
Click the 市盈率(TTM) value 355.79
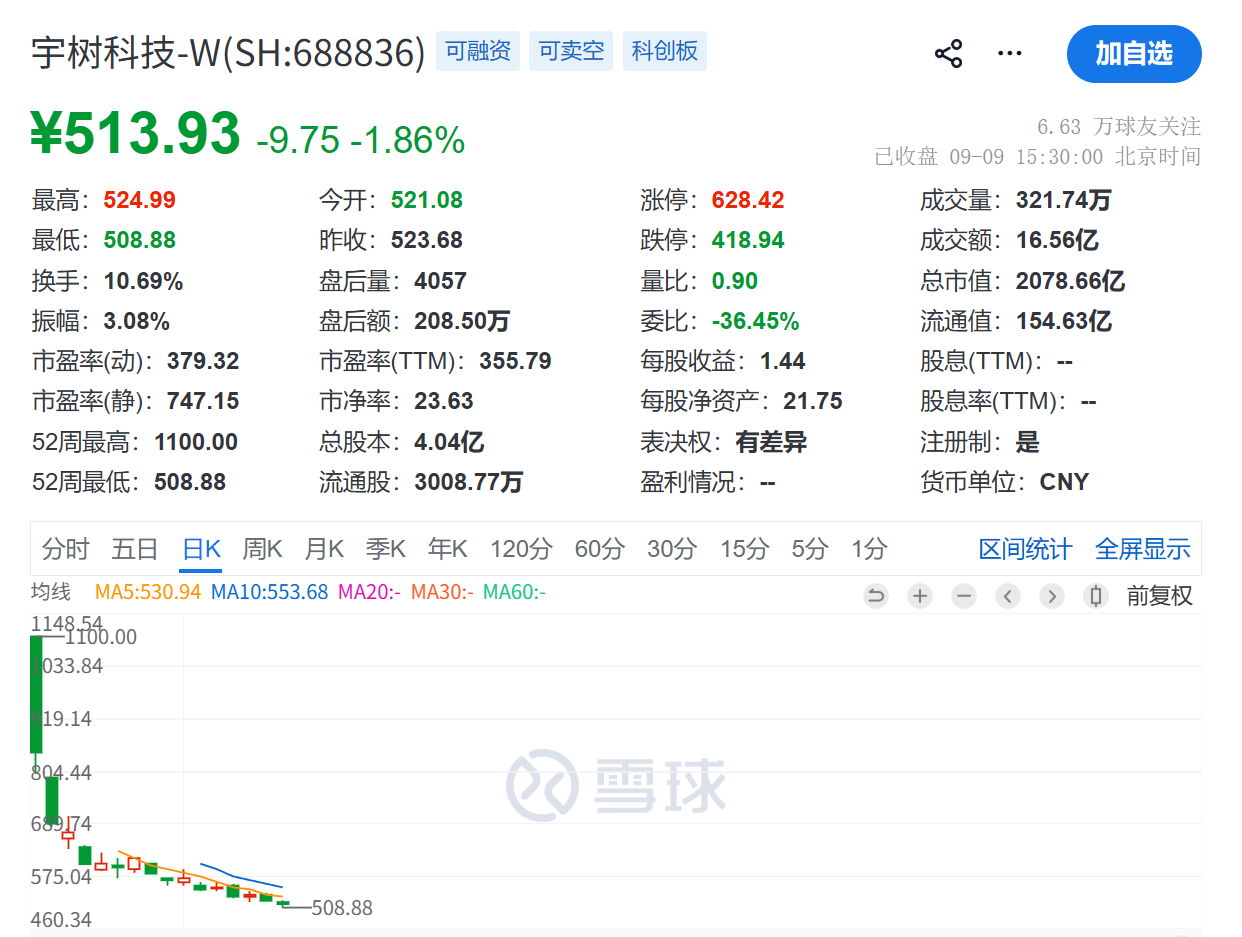point(515,361)
